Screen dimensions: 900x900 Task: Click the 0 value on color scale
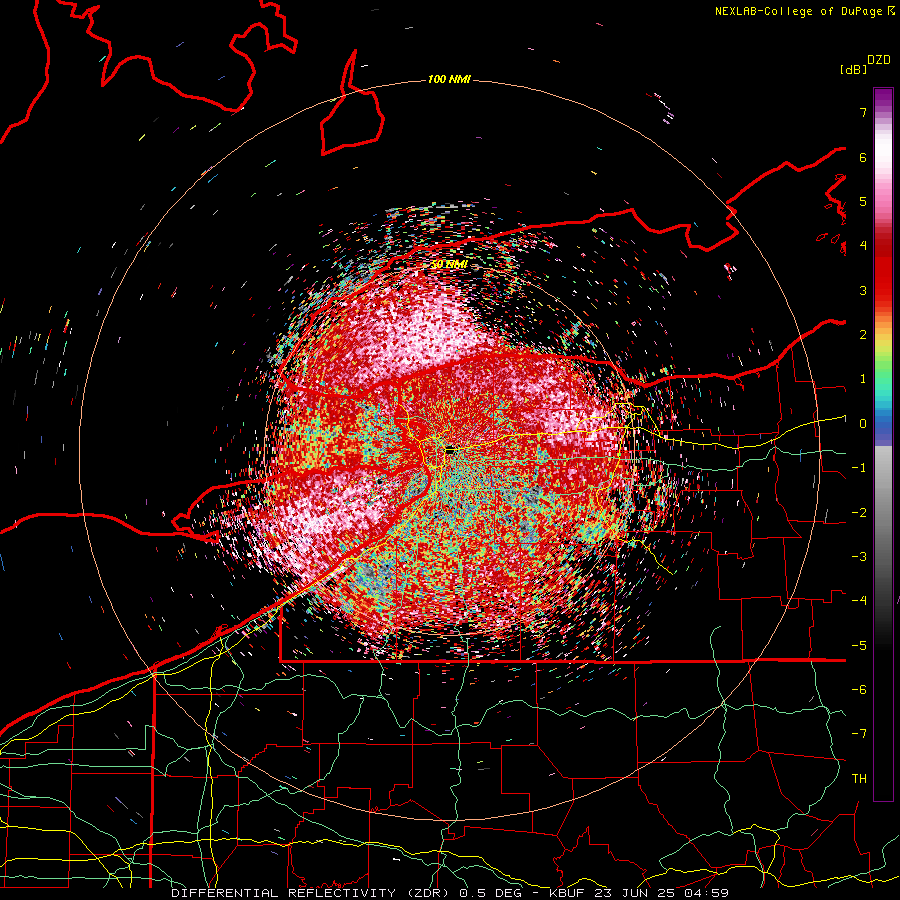coord(863,424)
